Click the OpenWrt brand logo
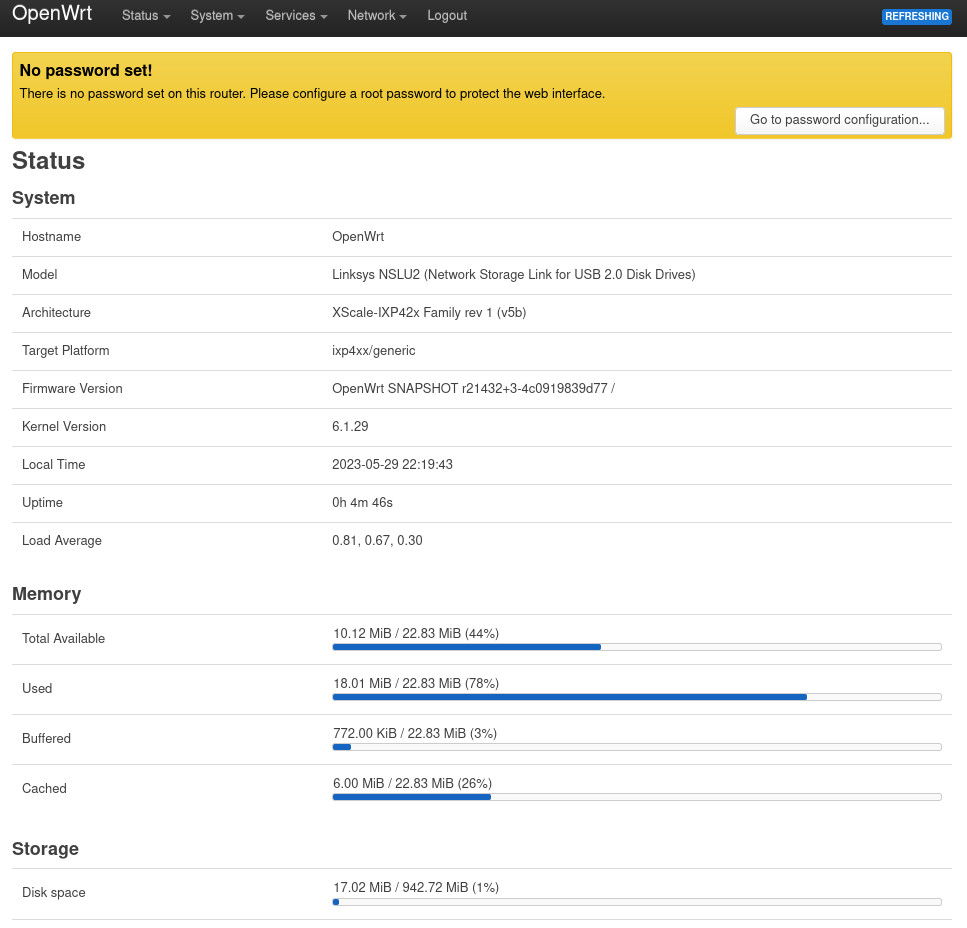Viewport: 967px width, 928px height. pyautogui.click(x=52, y=15)
